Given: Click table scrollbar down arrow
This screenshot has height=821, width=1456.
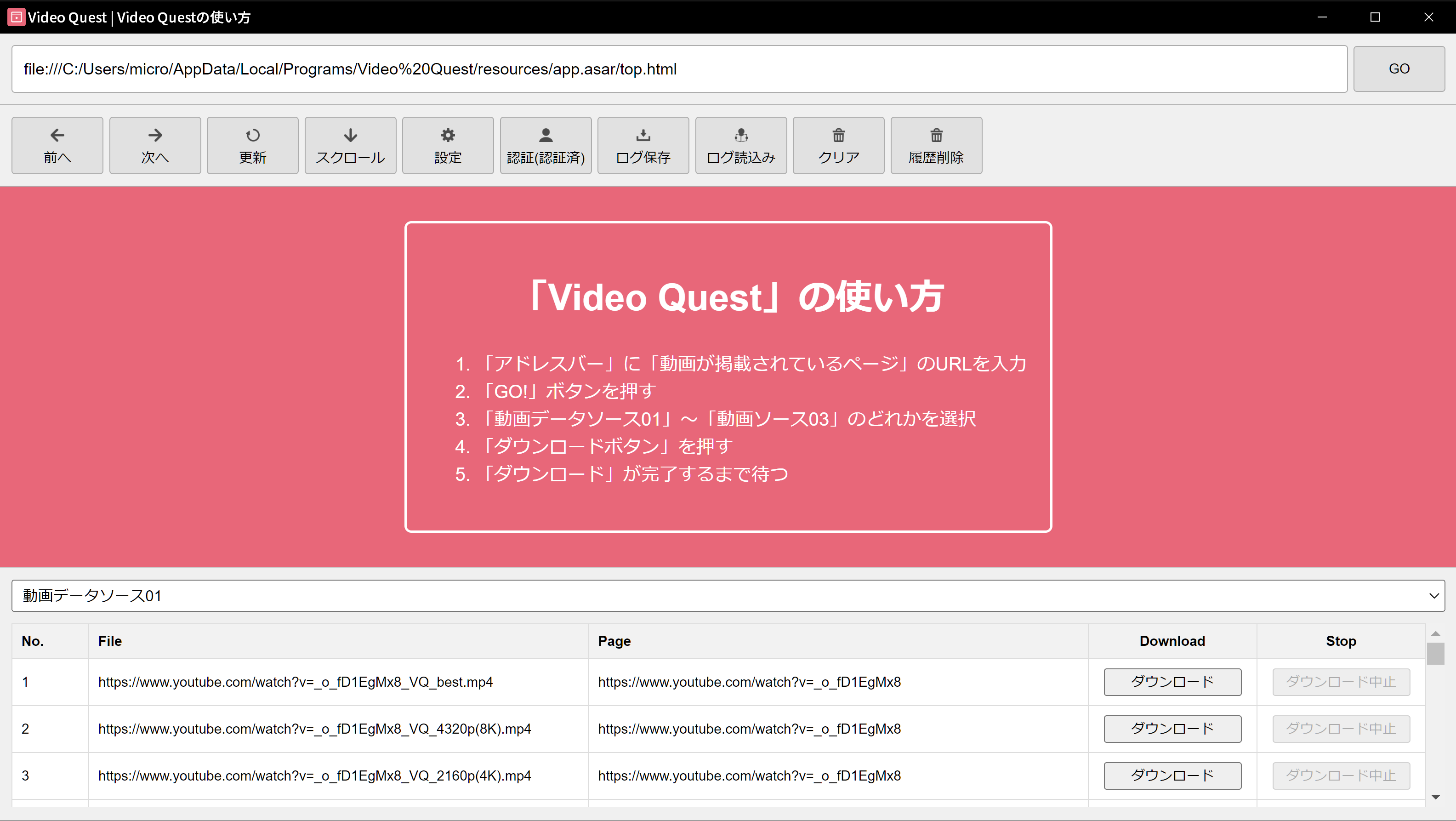Looking at the screenshot, I should pyautogui.click(x=1436, y=797).
